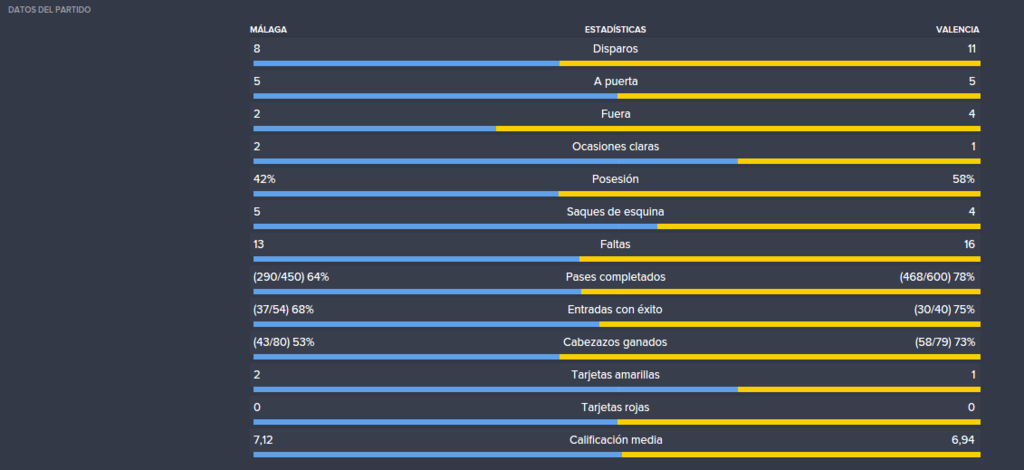The image size is (1024, 470).
Task: Click the Disparos statistic label
Action: pyautogui.click(x=615, y=48)
